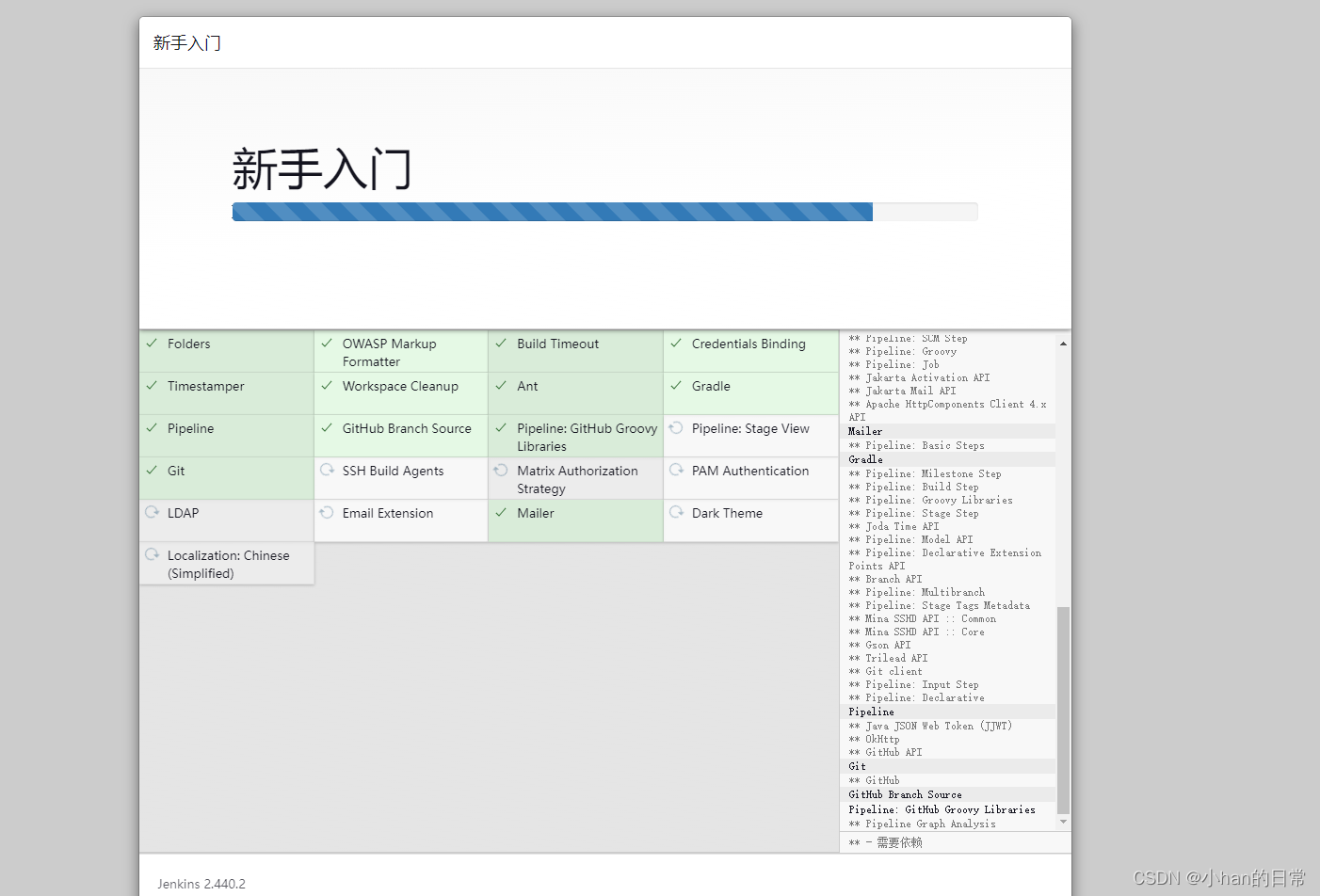Click the checkmark next to Pipeline: GitHub Groovy Libraries
Image resolution: width=1320 pixels, height=896 pixels.
click(501, 428)
